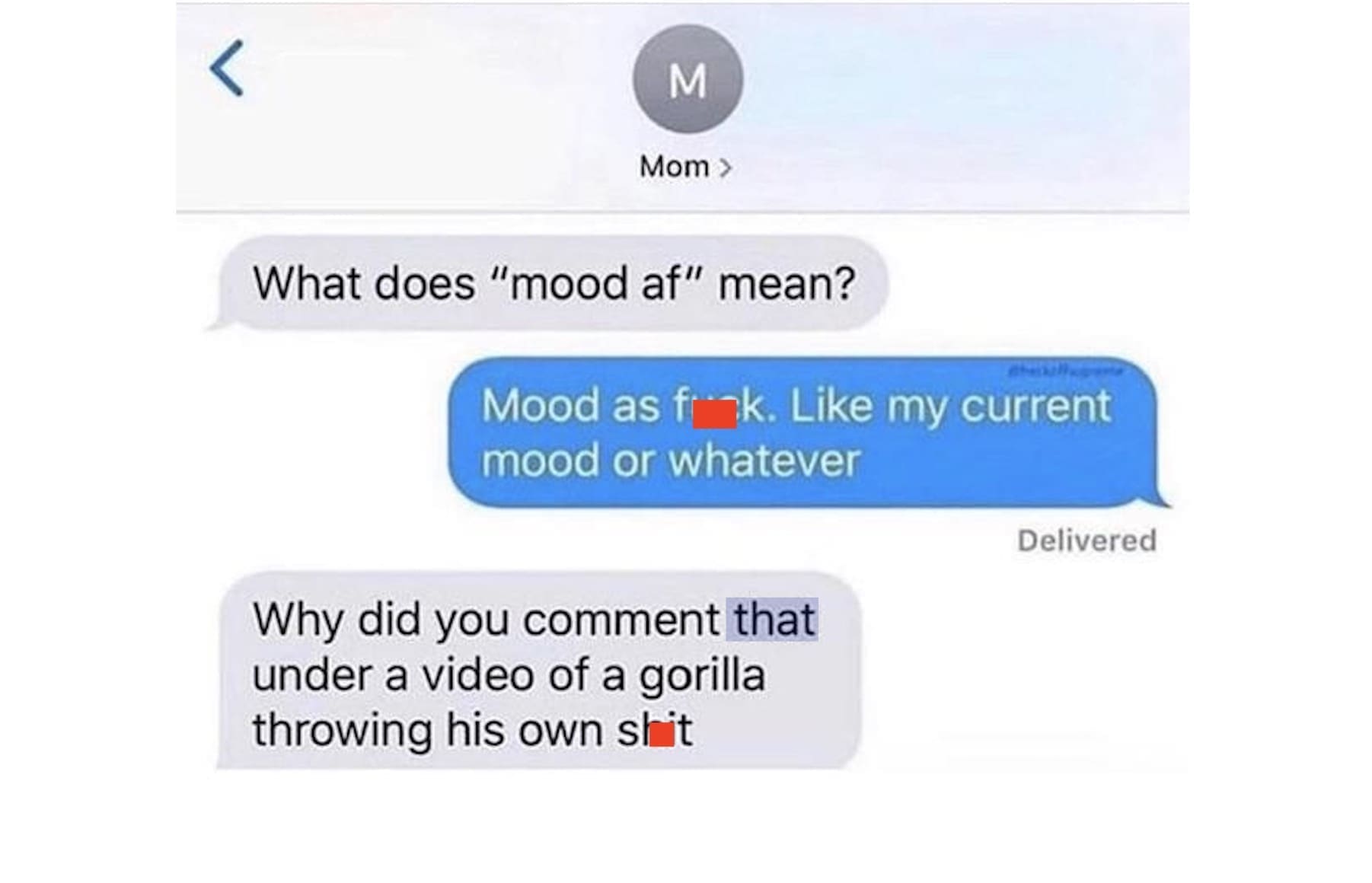Select the "What does mood af mean?" bubble
This screenshot has height=883, width=1372.
point(548,284)
